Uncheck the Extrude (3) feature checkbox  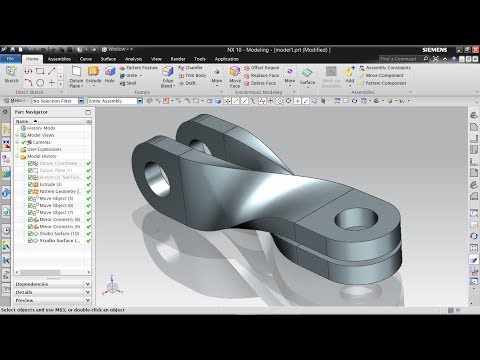coord(30,184)
